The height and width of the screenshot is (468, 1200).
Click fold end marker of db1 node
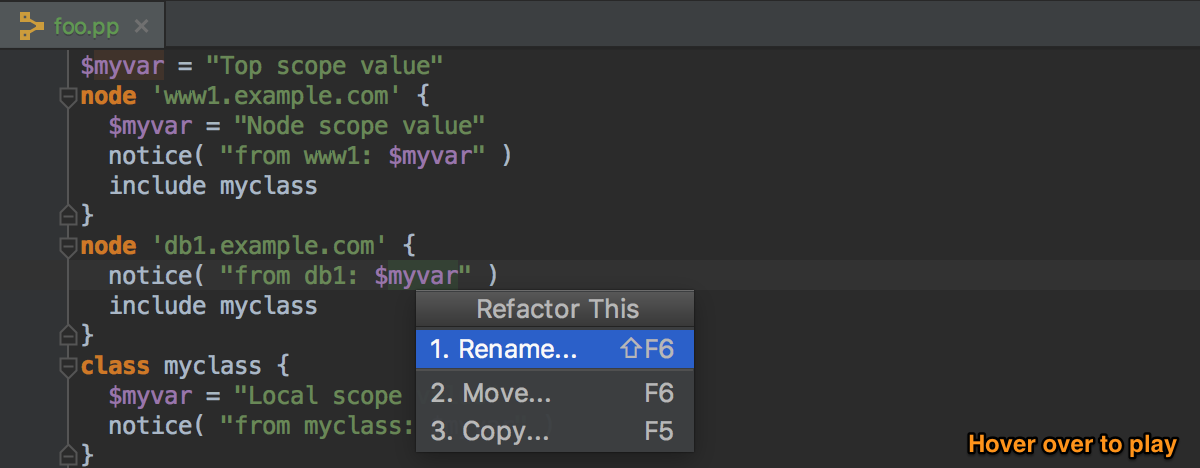click(68, 335)
